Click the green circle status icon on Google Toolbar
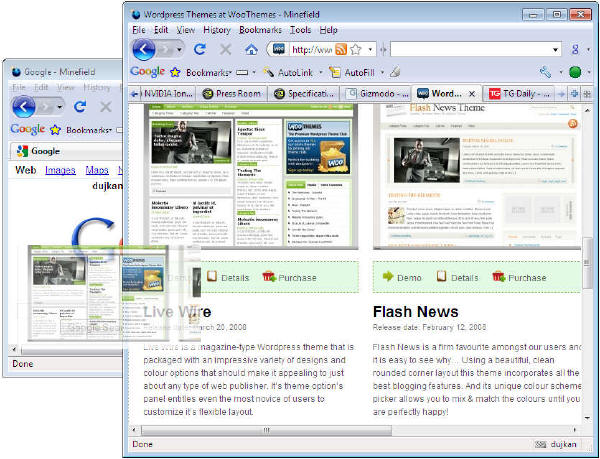Screen dimensions: 600x459 click(x=575, y=72)
